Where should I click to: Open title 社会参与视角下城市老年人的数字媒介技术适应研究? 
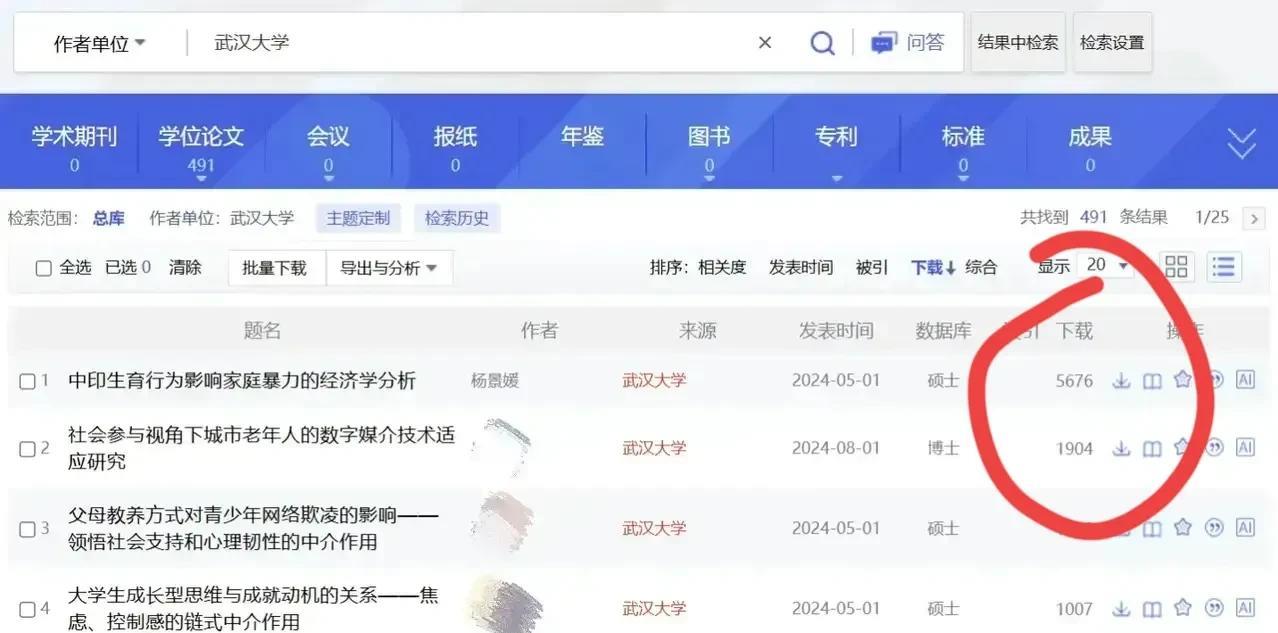[261, 448]
